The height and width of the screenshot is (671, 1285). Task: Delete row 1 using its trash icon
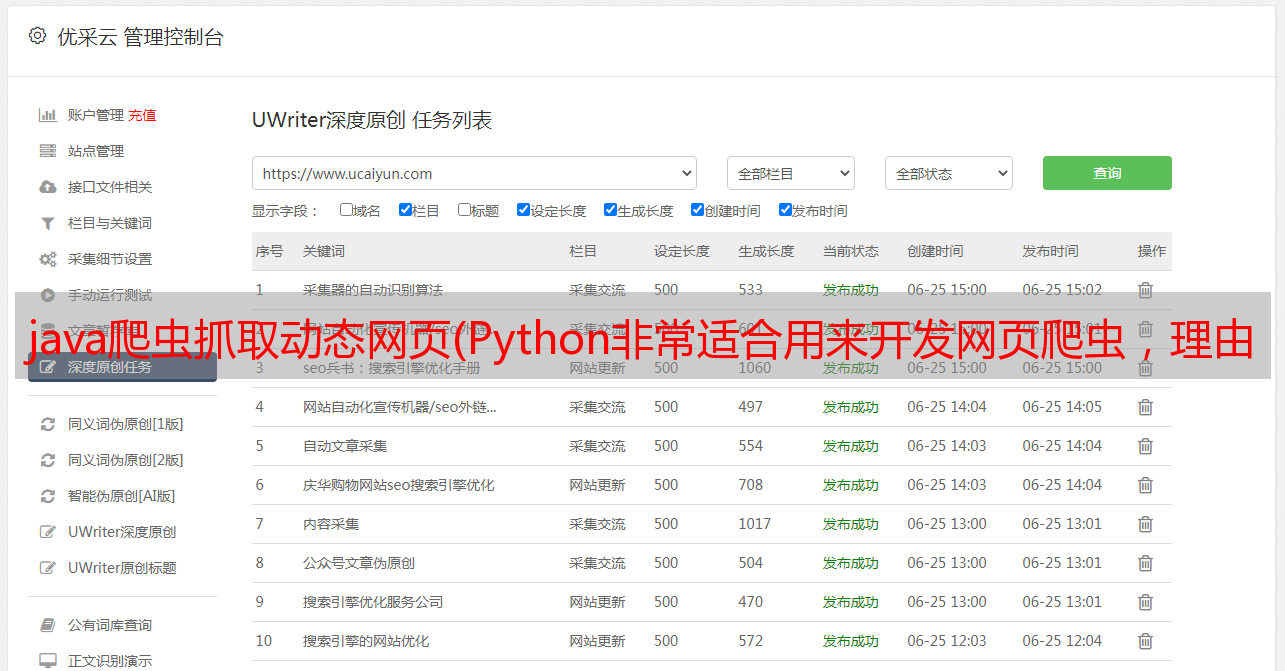point(1145,290)
